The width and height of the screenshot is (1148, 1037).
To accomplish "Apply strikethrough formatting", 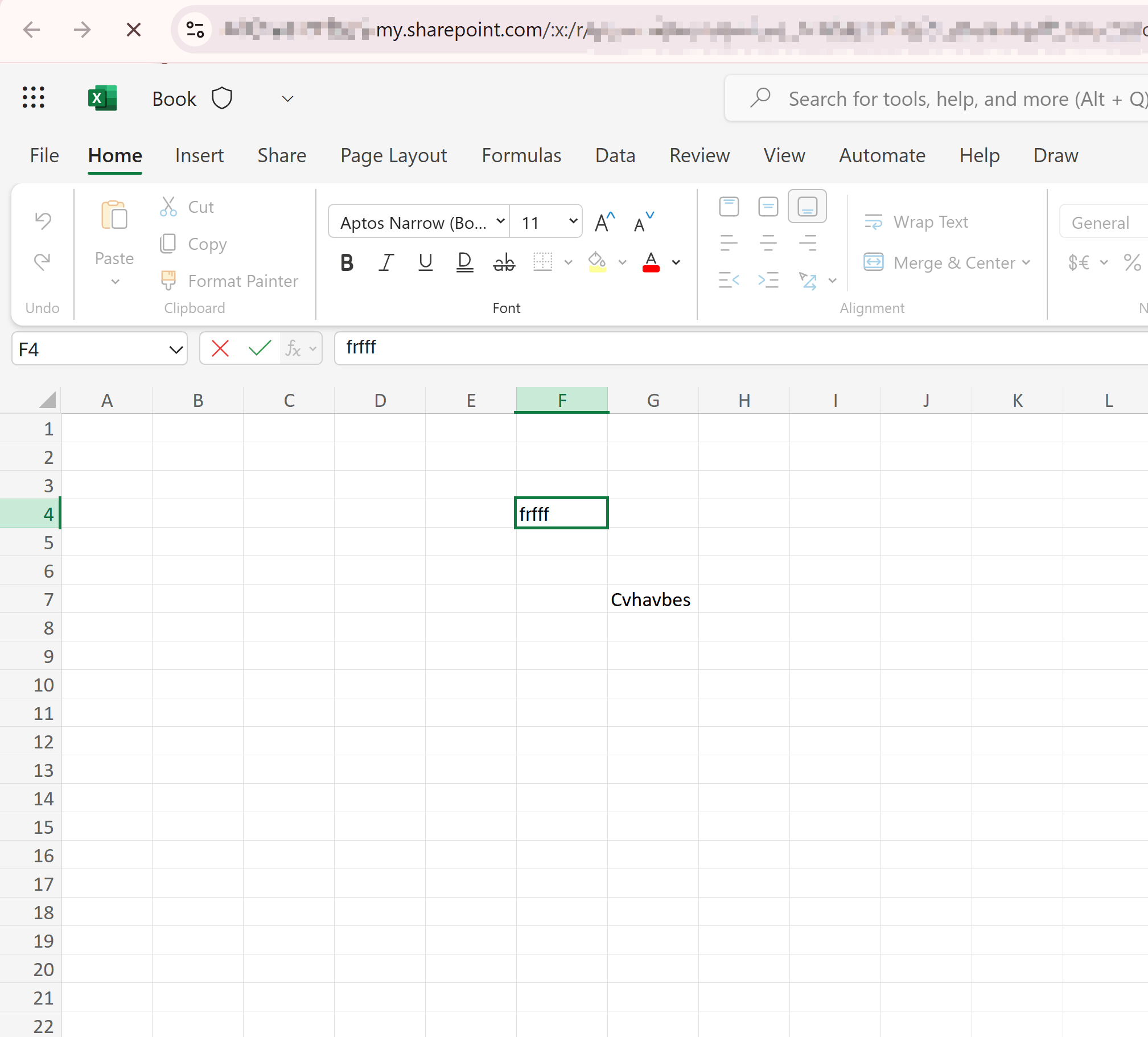I will point(503,262).
